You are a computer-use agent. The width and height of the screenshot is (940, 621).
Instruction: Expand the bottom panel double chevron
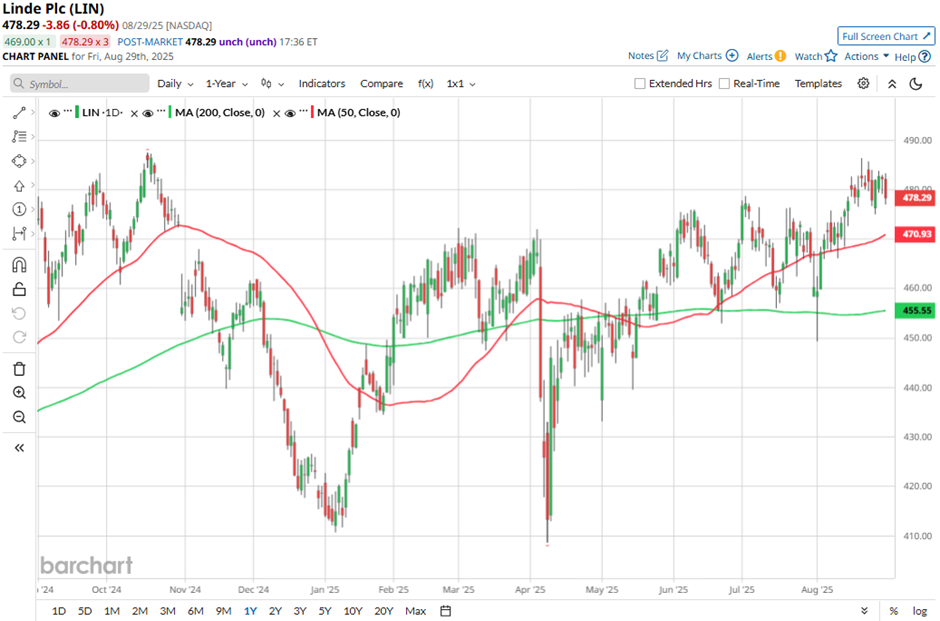[864, 611]
